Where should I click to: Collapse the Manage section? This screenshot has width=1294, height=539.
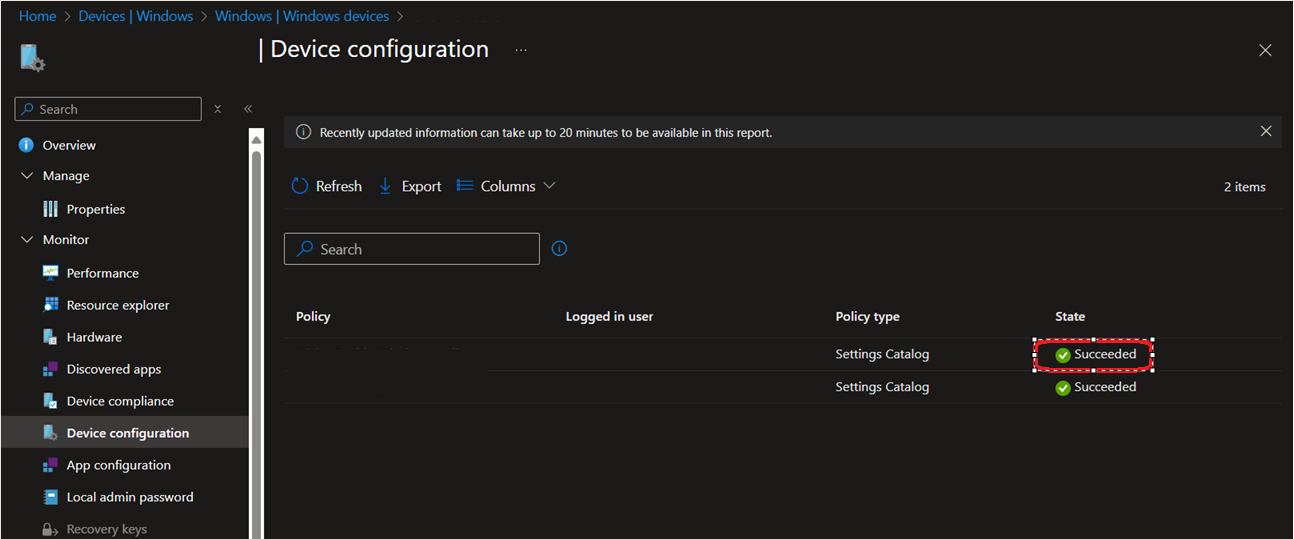[27, 176]
